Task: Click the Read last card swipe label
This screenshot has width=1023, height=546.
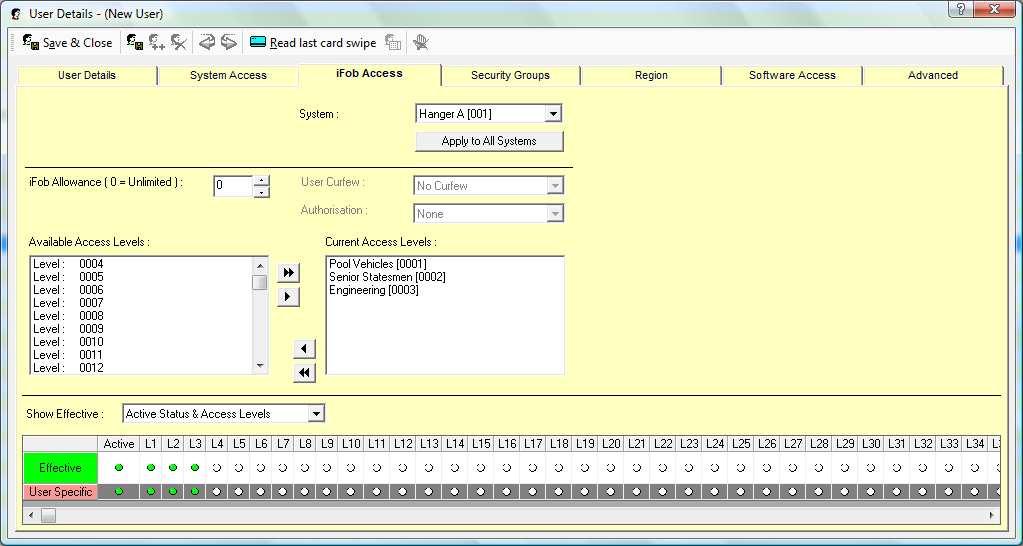Action: [x=323, y=43]
